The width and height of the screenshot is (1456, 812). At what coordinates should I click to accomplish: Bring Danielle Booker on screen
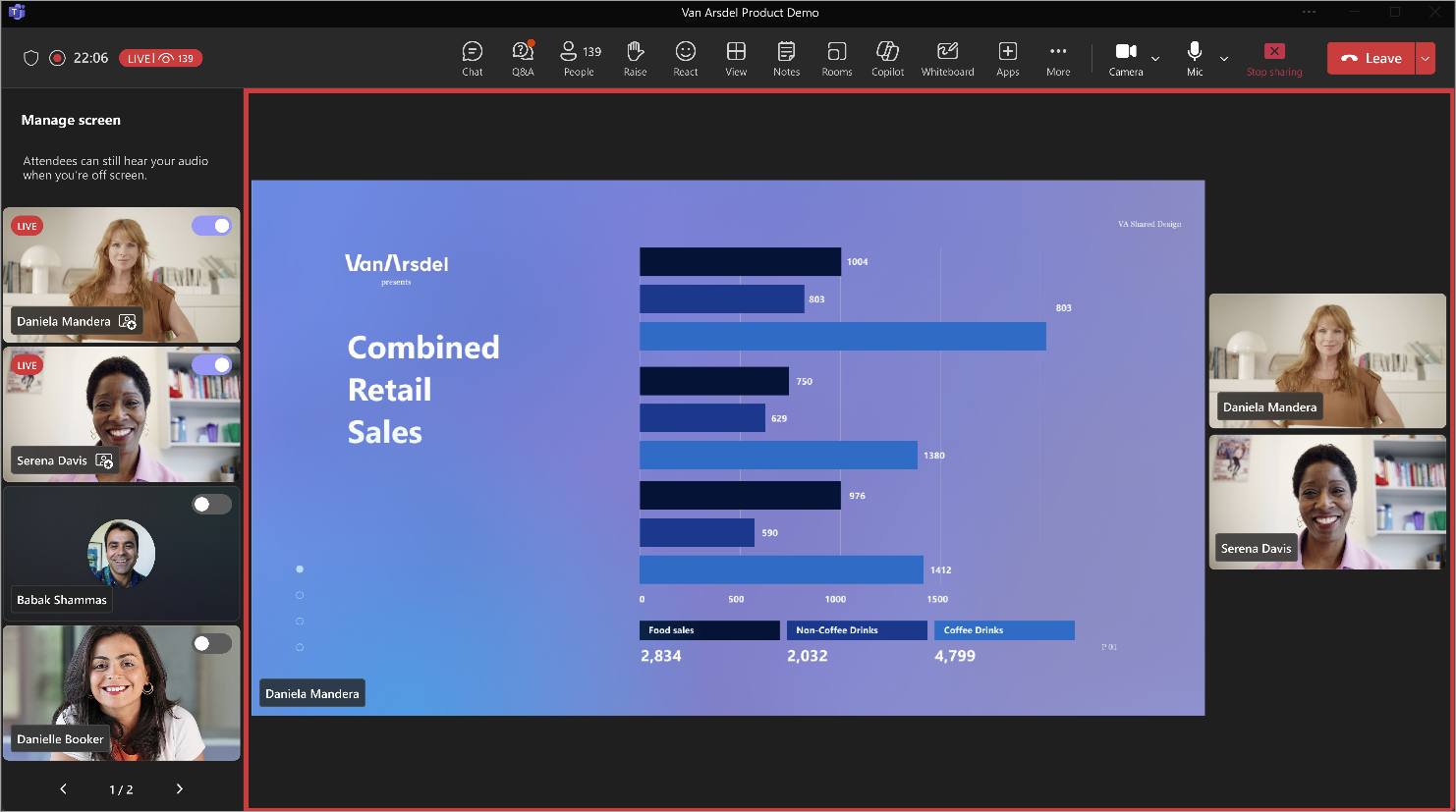(211, 643)
